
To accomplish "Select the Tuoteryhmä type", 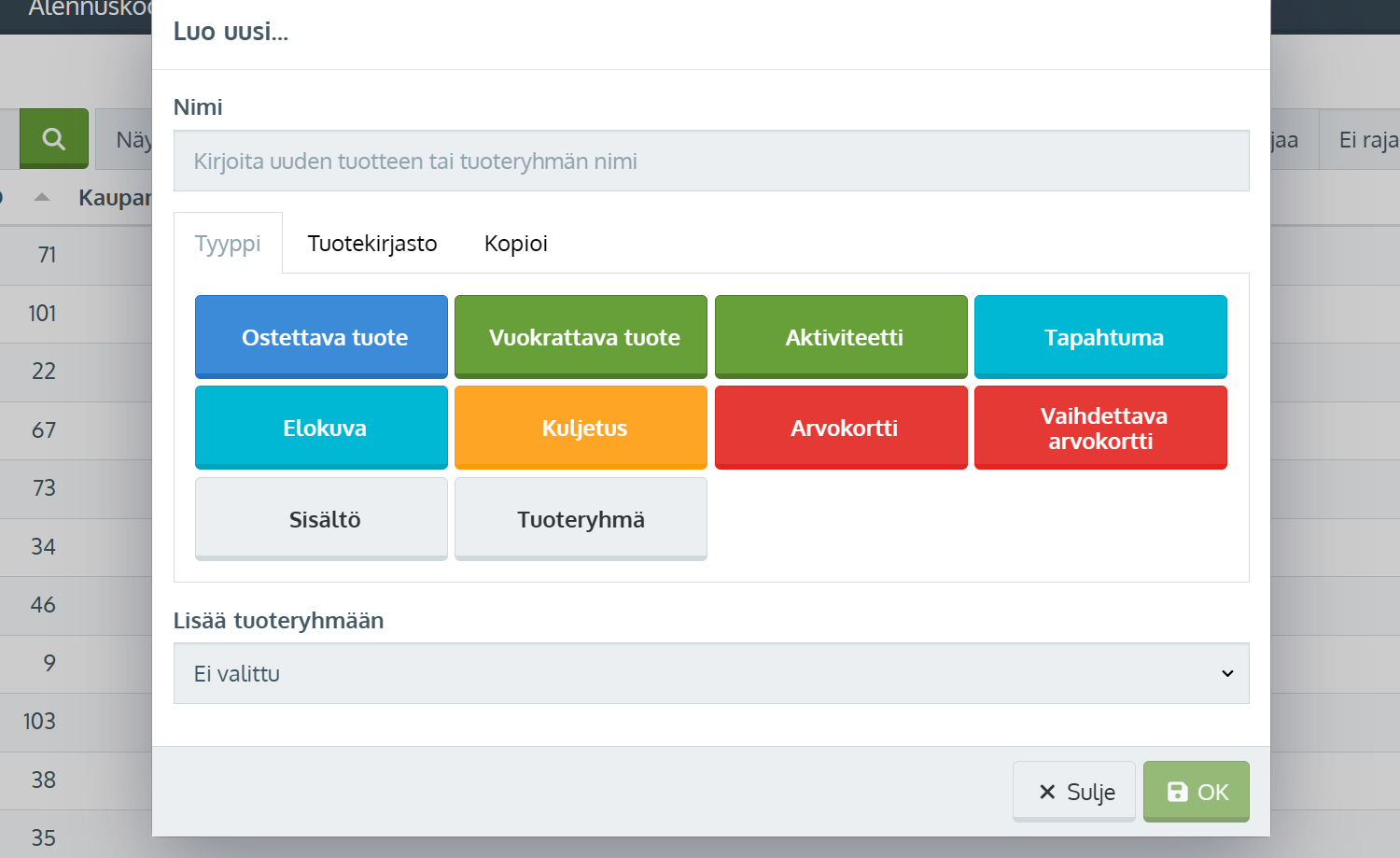I will point(581,519).
